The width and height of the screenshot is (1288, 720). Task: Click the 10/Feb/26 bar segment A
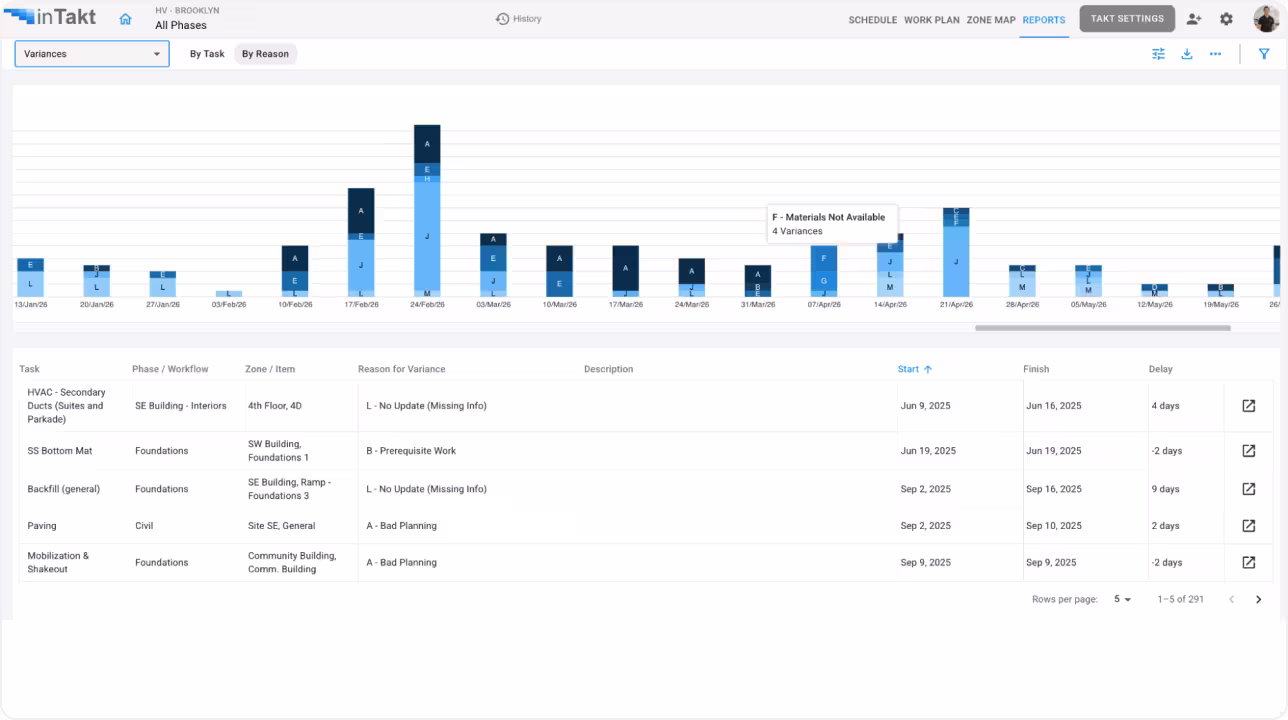coord(295,258)
